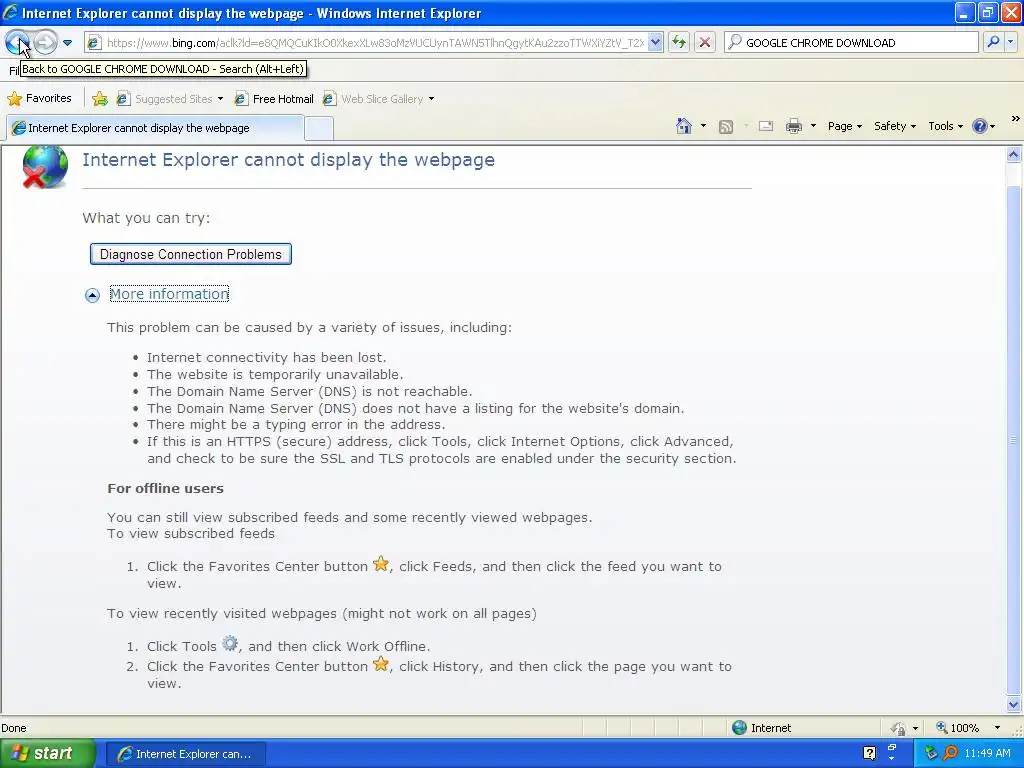The image size is (1024, 768).
Task: Expand the Print options dropdown arrow
Action: 813,126
